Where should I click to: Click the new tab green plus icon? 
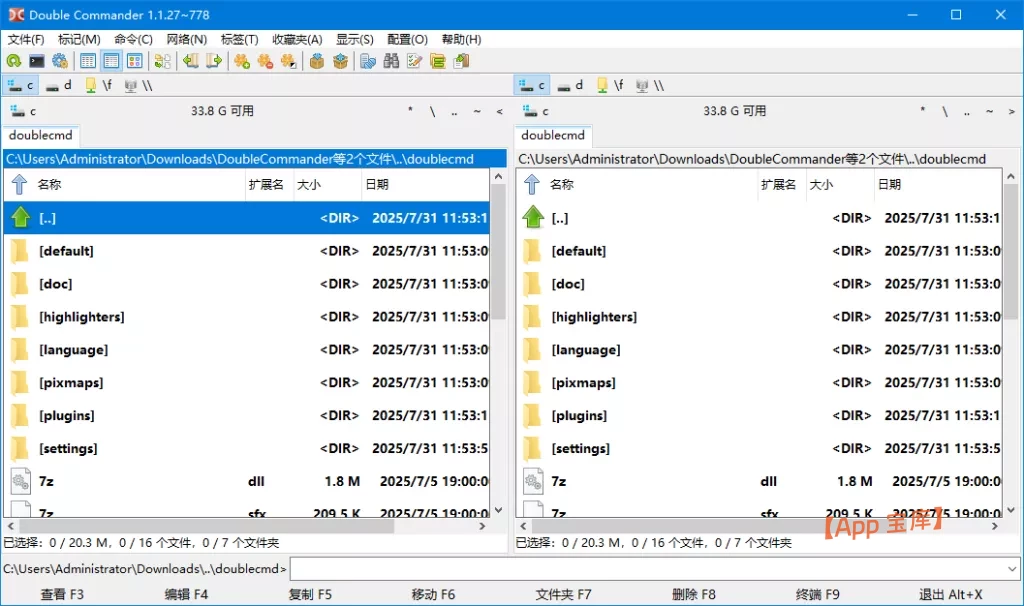pyautogui.click(x=240, y=61)
